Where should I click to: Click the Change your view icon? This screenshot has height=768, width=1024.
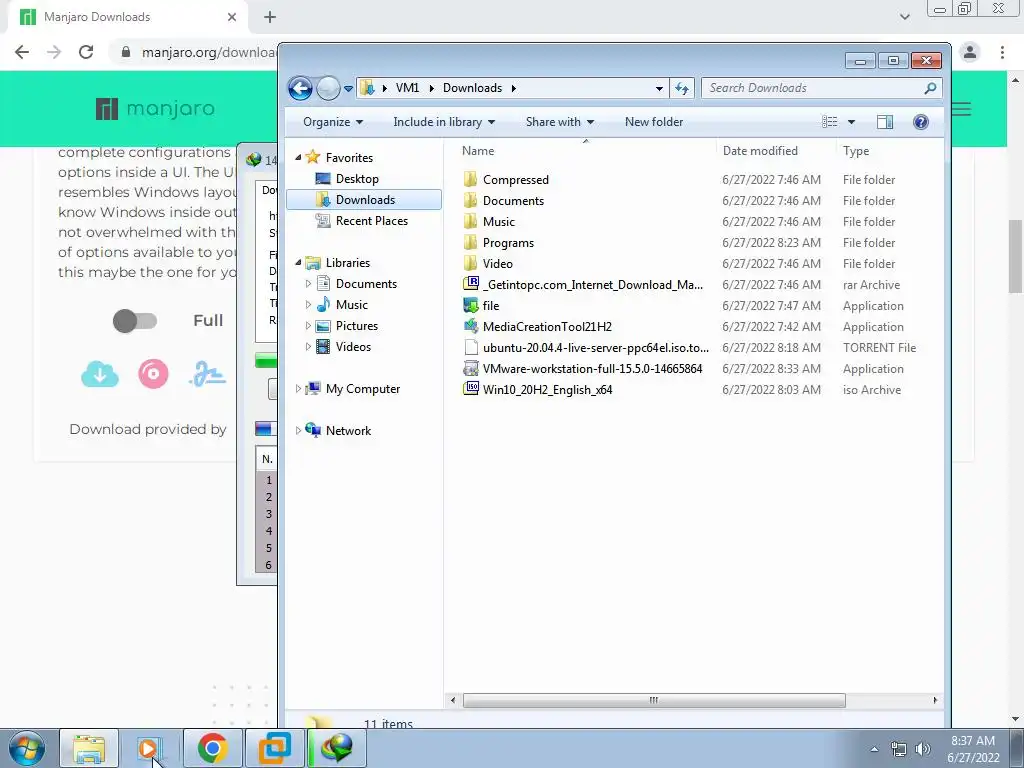click(829, 122)
